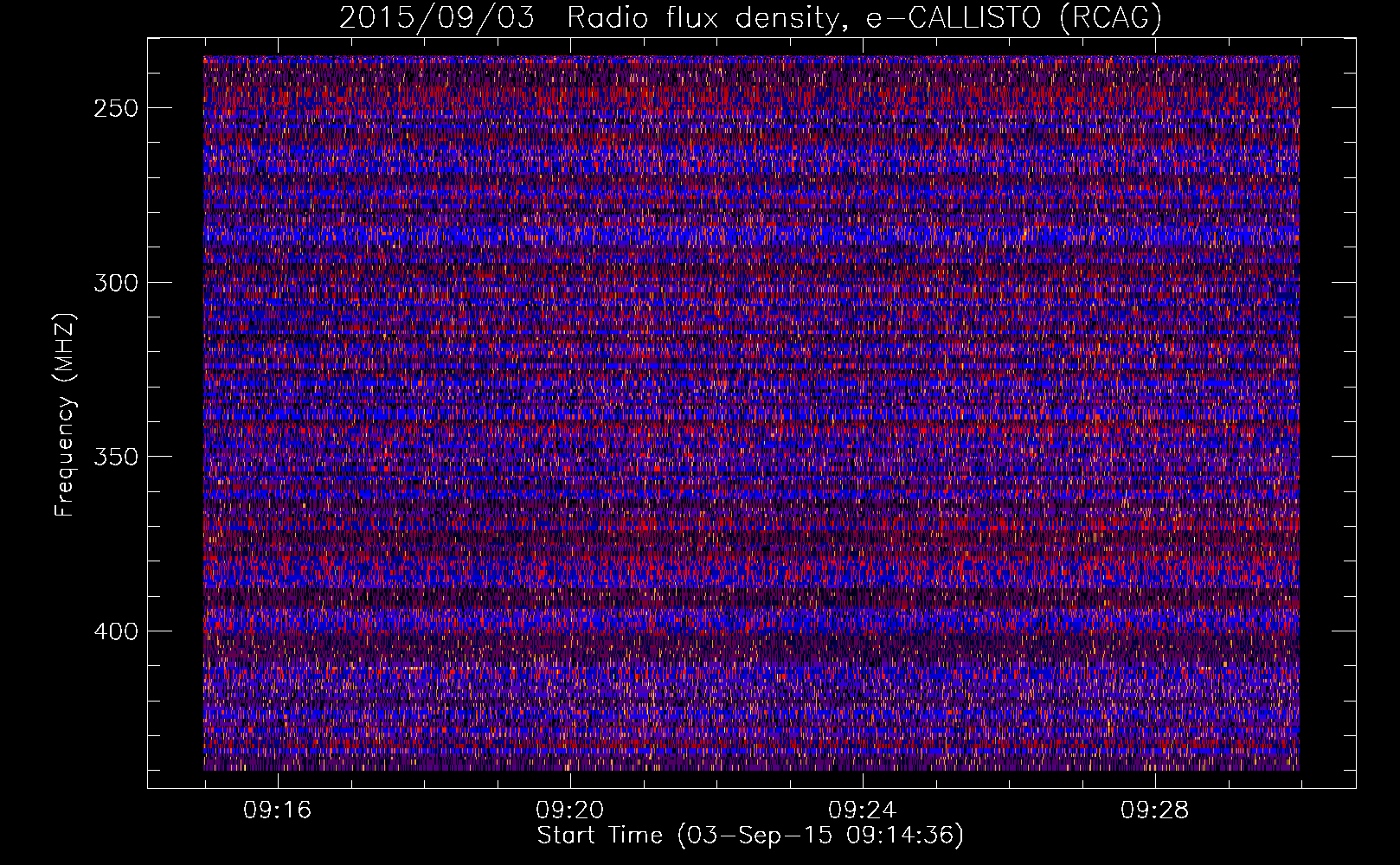Screen dimensions: 1400x865
Task: Click the 'Start Time (03-Sep-15 09:14:36)' label
Action: click(750, 836)
